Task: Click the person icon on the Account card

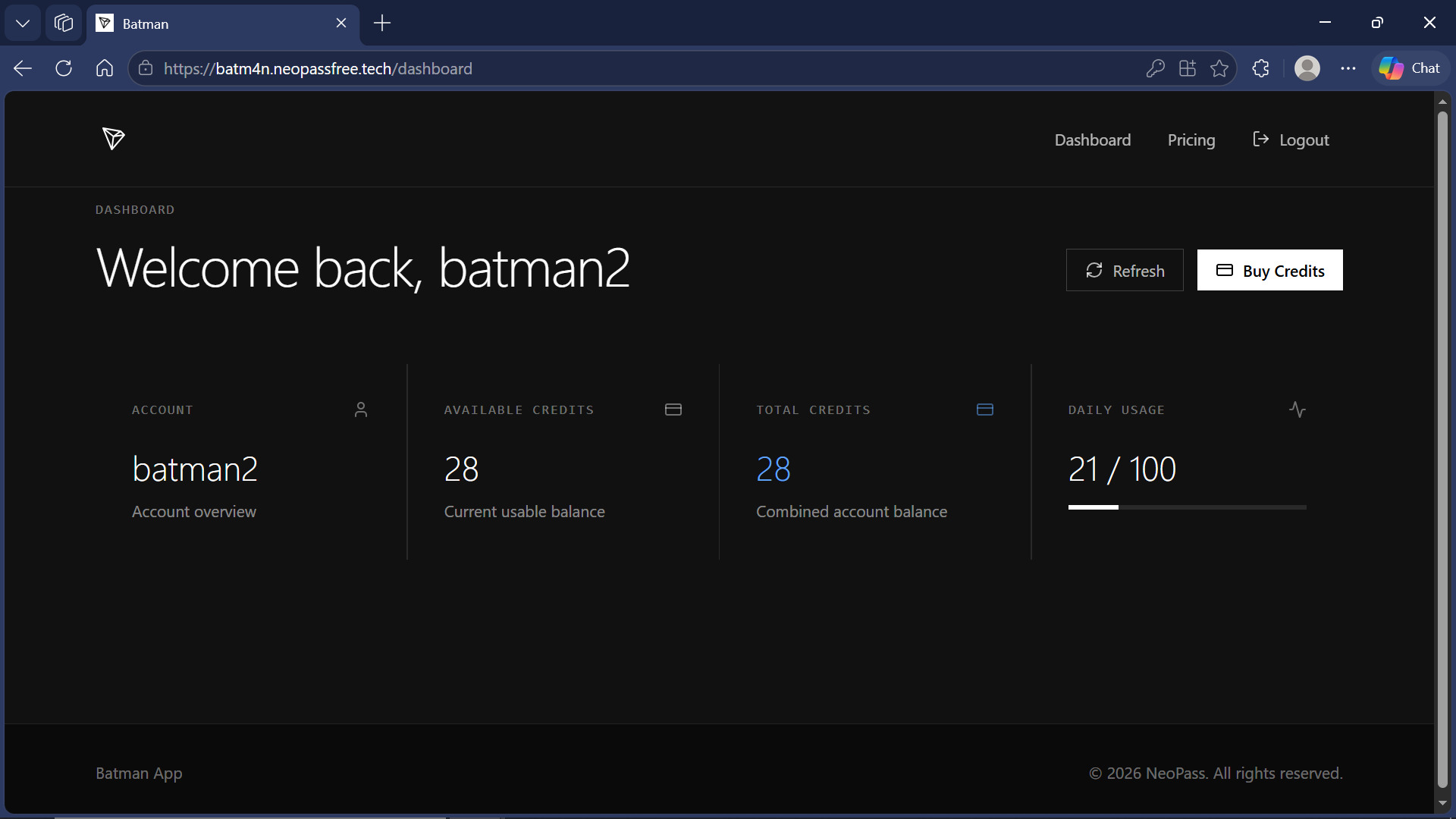Action: pyautogui.click(x=362, y=409)
